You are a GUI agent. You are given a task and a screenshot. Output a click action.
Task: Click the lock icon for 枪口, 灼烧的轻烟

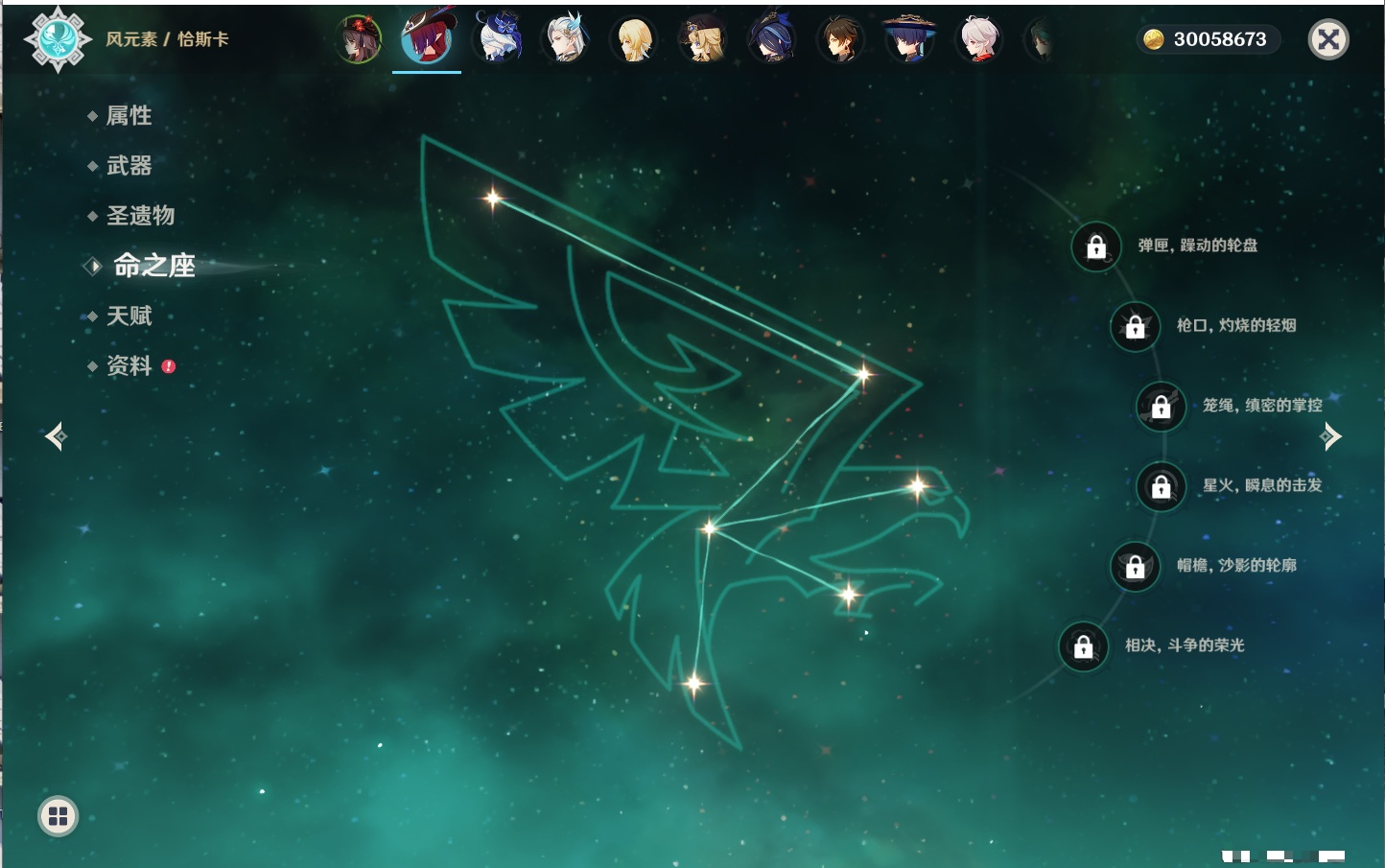click(1136, 326)
